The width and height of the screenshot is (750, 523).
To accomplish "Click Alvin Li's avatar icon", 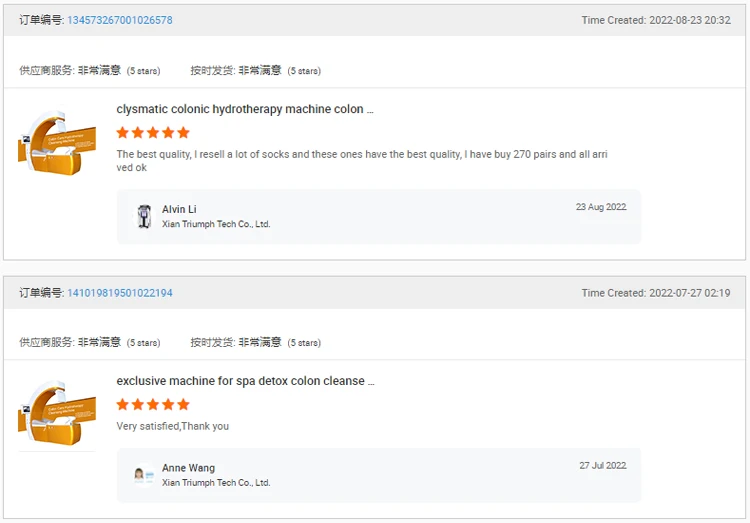I will pos(144,216).
